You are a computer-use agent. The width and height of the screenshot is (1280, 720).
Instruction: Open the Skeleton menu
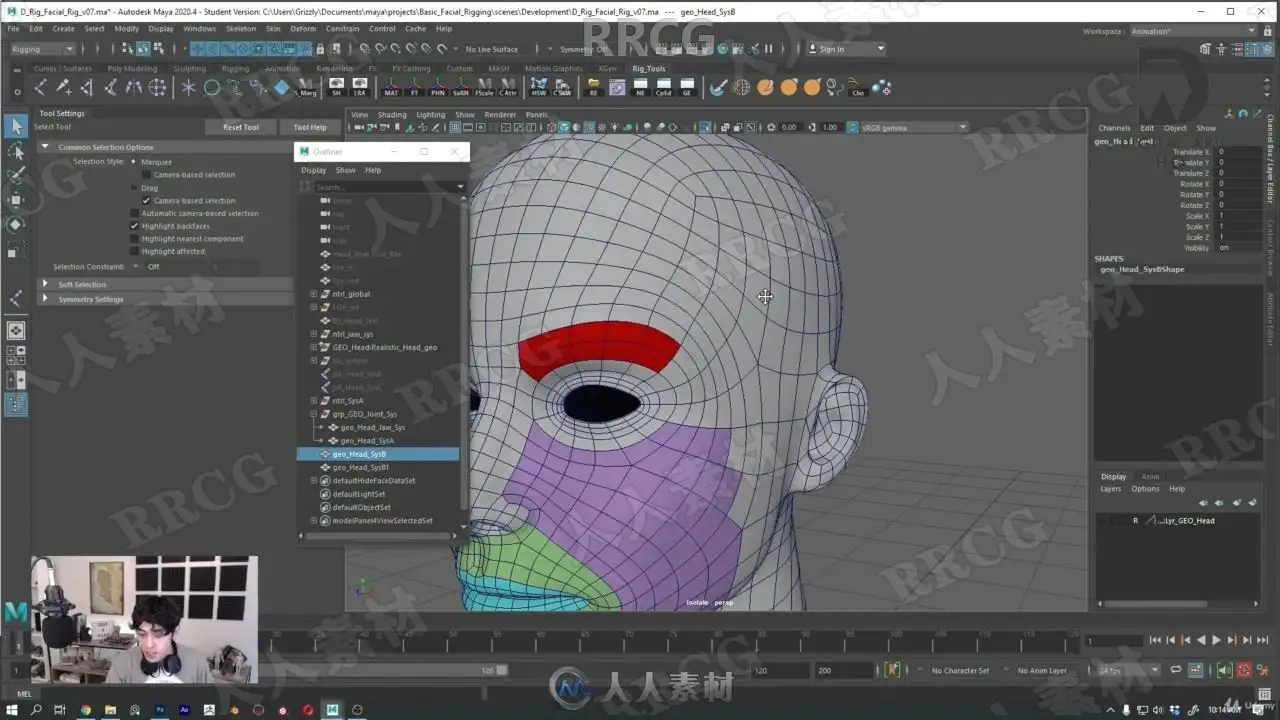(x=240, y=29)
